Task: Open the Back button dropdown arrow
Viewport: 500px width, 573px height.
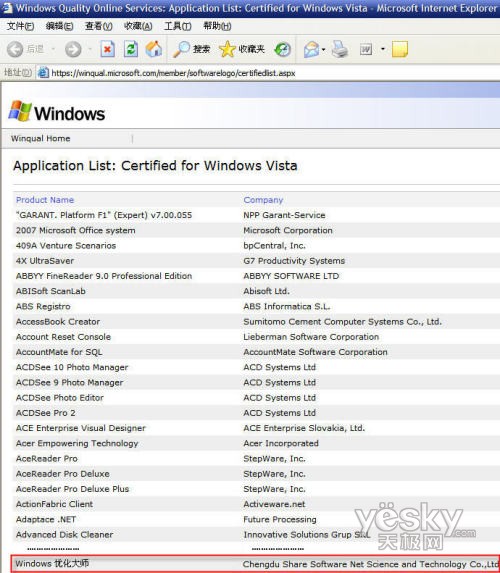Action: [53, 49]
